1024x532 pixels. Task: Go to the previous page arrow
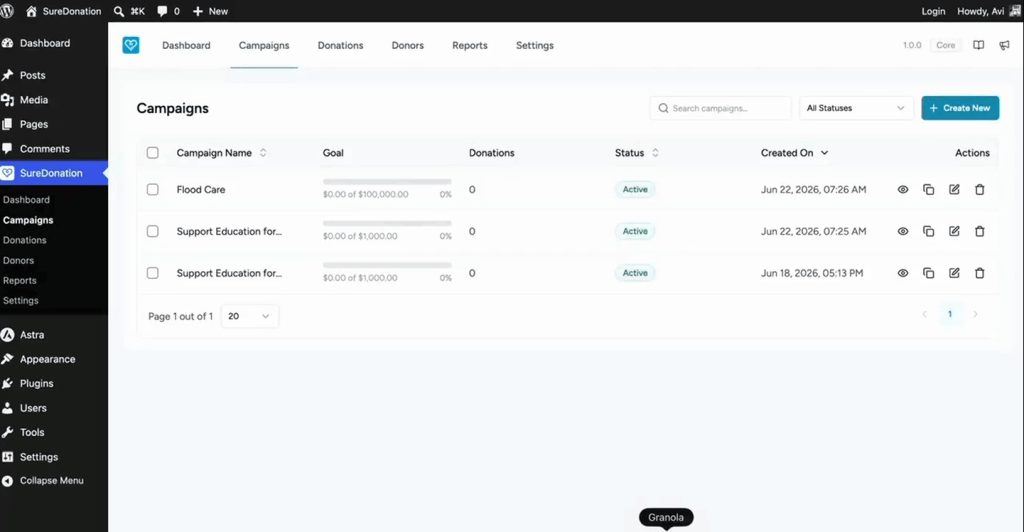[924, 314]
